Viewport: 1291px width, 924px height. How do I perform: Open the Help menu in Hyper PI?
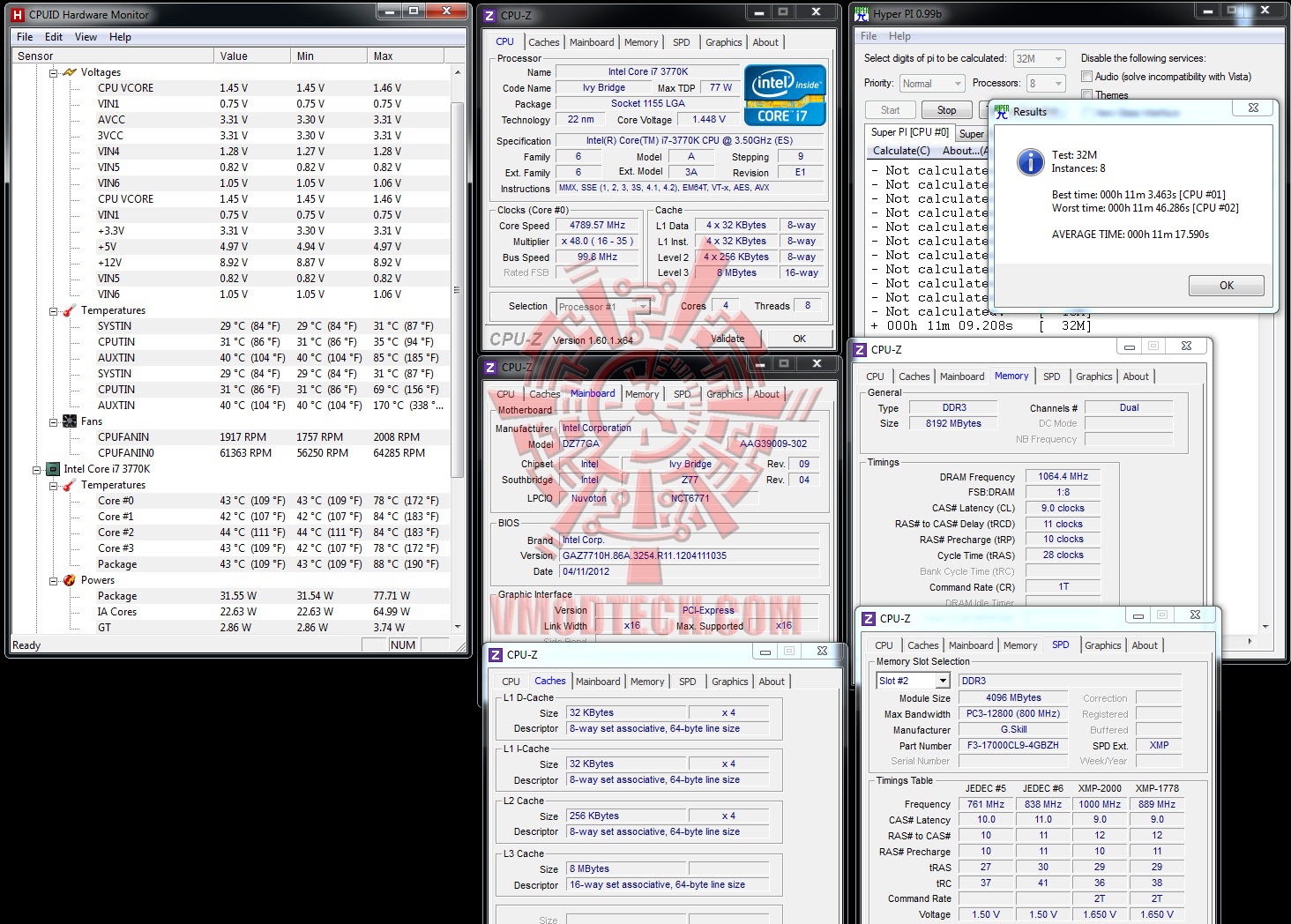899,36
